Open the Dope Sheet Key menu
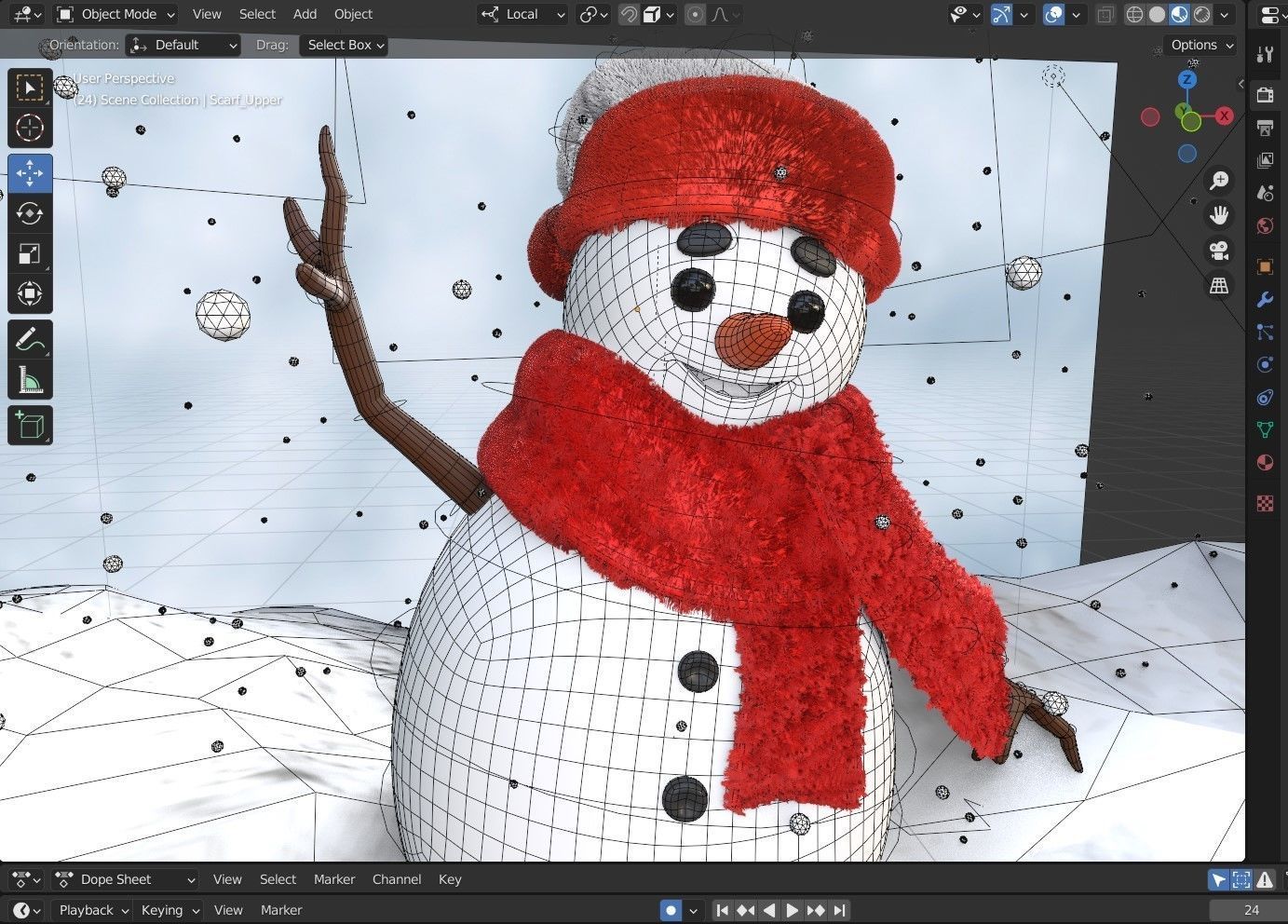 pyautogui.click(x=450, y=879)
